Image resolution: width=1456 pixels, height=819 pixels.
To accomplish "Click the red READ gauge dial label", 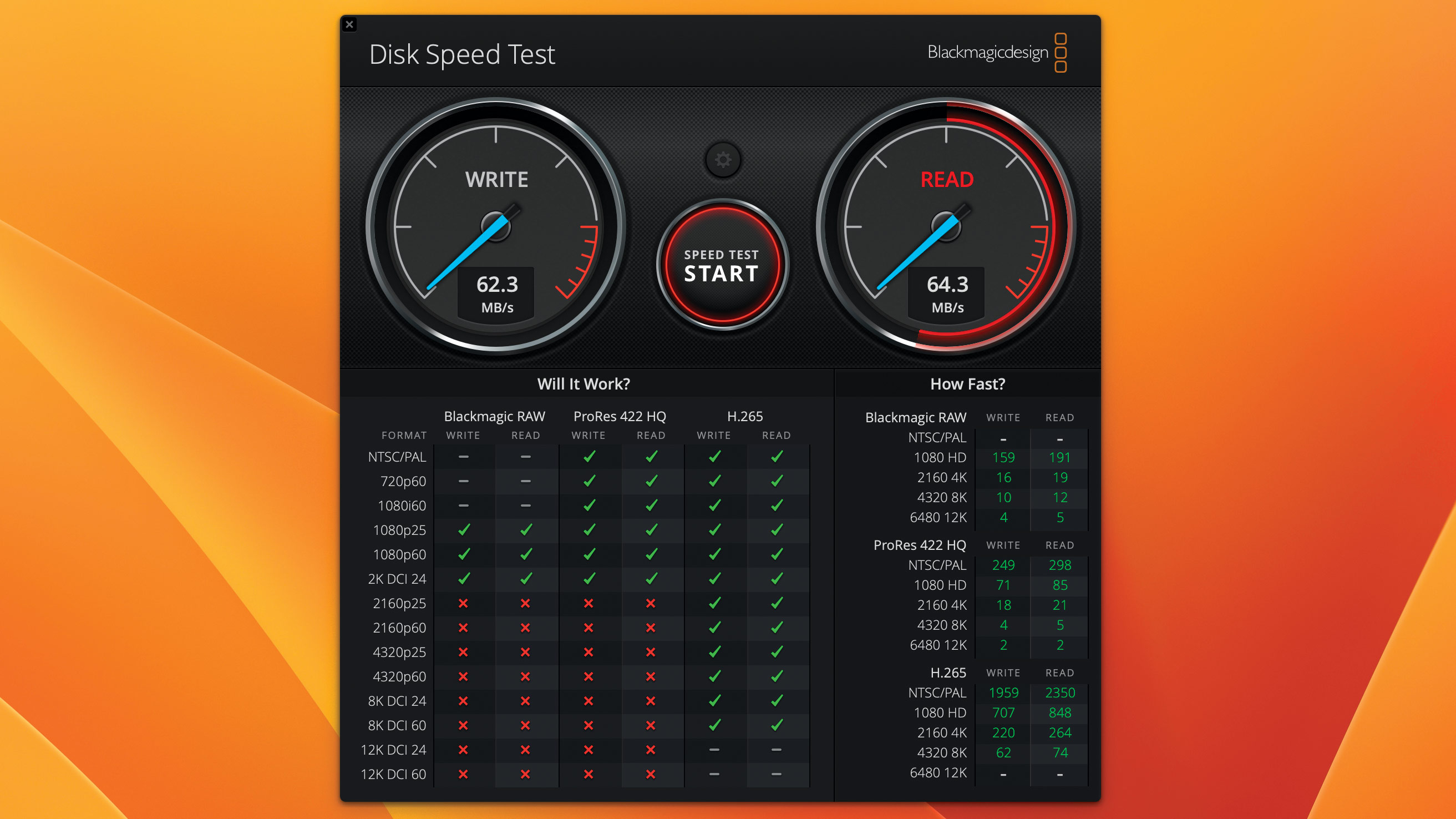I will click(x=947, y=180).
